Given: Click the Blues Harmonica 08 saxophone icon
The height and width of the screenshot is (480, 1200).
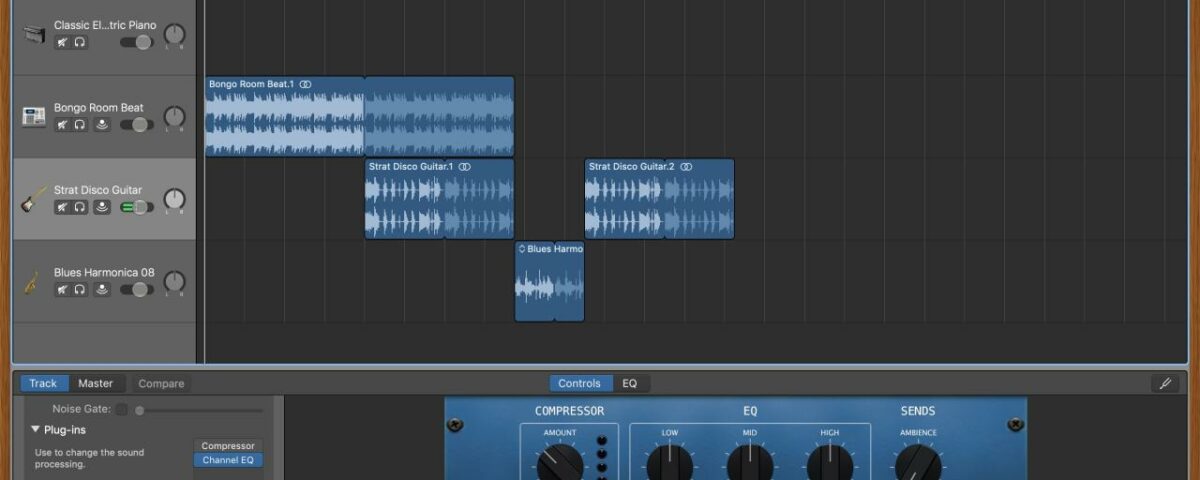Looking at the screenshot, I should tap(34, 282).
